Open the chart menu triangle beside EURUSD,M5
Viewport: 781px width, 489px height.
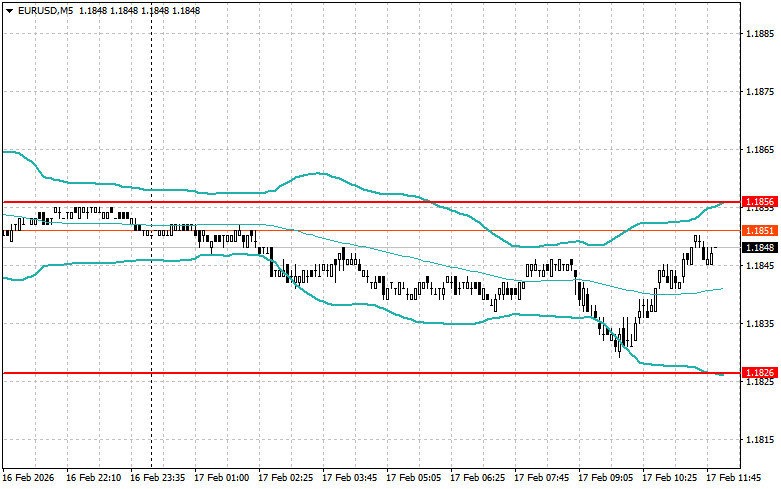pos(9,10)
